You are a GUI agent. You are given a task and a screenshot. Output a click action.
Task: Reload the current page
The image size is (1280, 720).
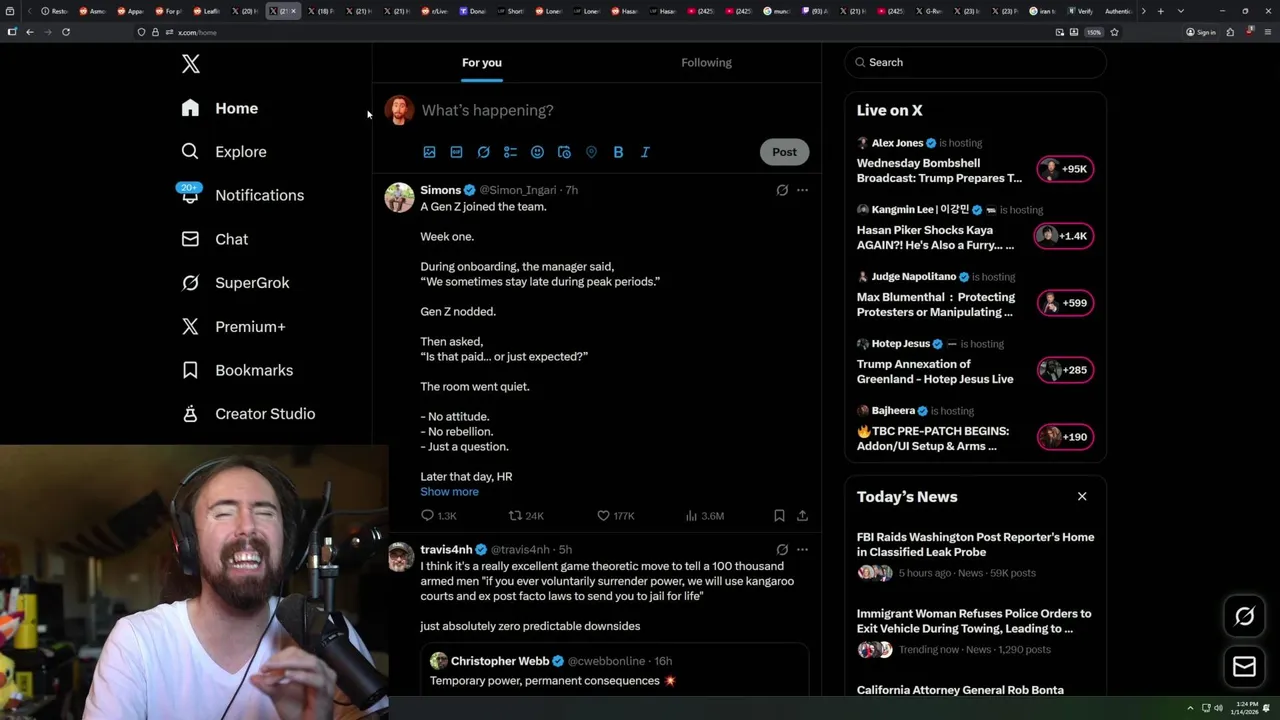coord(66,32)
